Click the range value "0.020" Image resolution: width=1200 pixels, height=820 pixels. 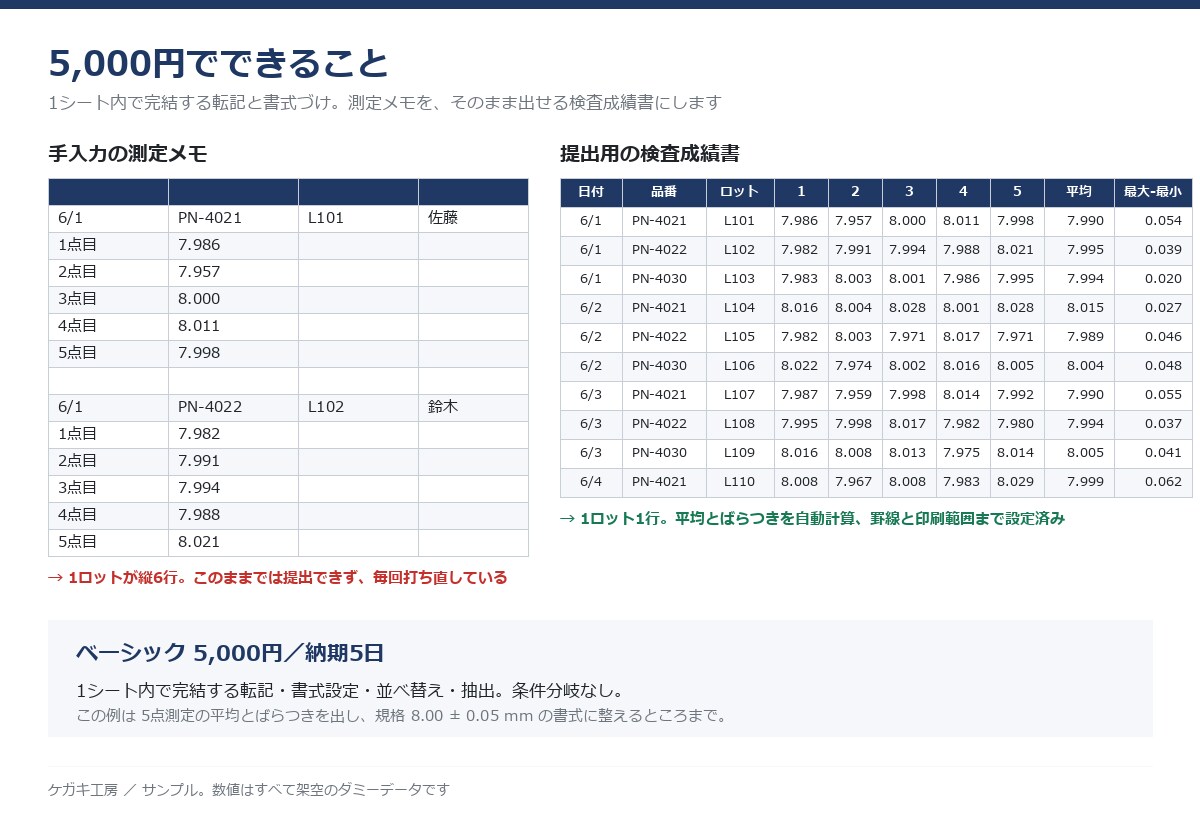(1163, 279)
